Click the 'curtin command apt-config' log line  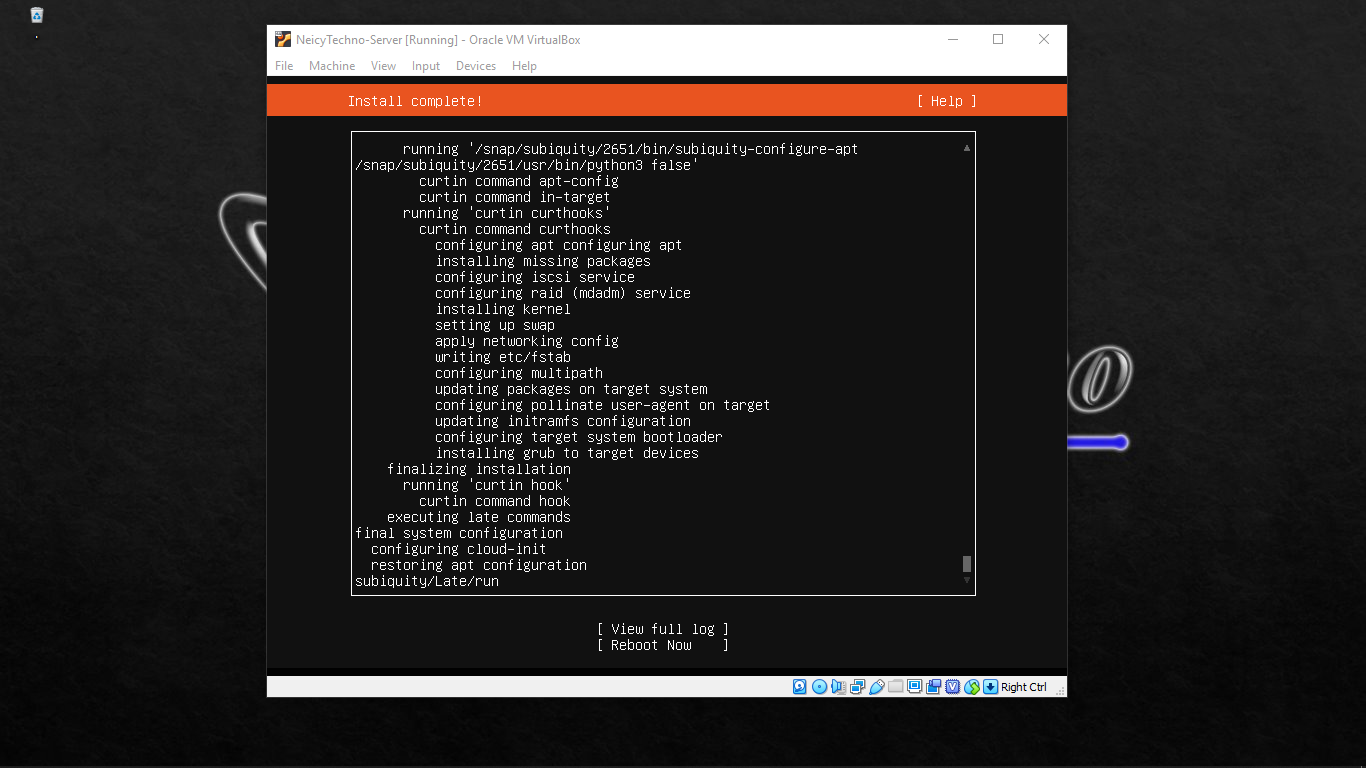coord(519,181)
